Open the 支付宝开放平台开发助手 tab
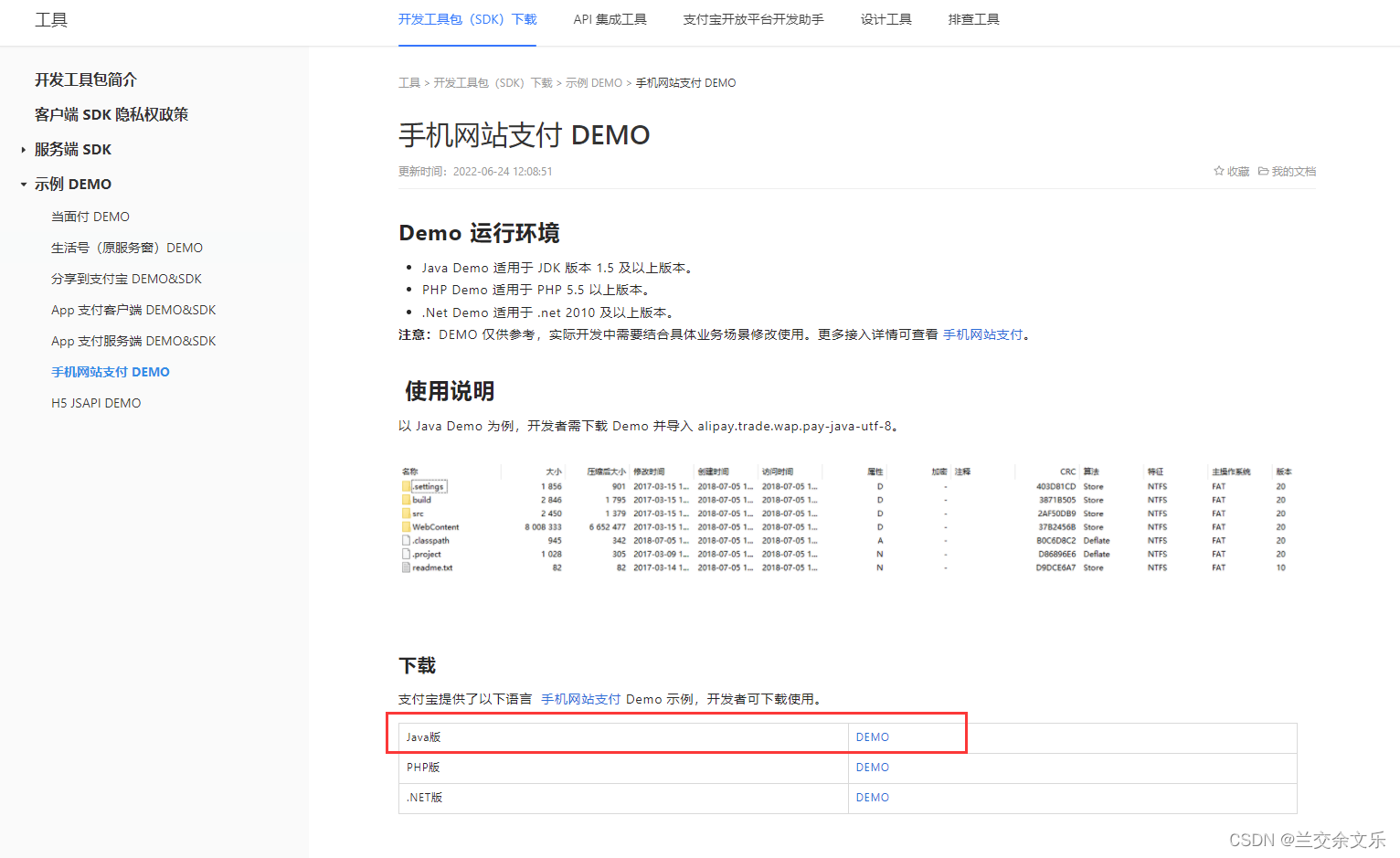 (753, 19)
